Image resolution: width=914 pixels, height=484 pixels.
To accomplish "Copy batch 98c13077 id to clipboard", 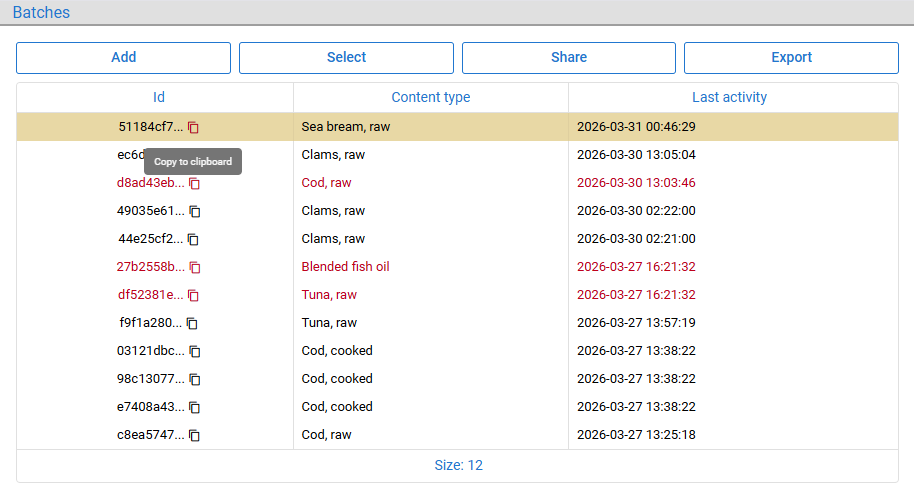I will click(x=195, y=379).
